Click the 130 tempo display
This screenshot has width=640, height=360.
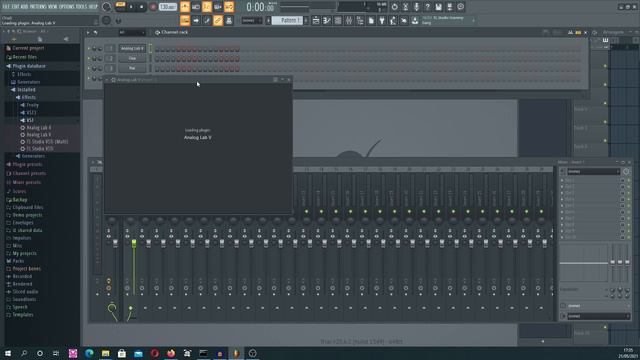[x=167, y=7]
